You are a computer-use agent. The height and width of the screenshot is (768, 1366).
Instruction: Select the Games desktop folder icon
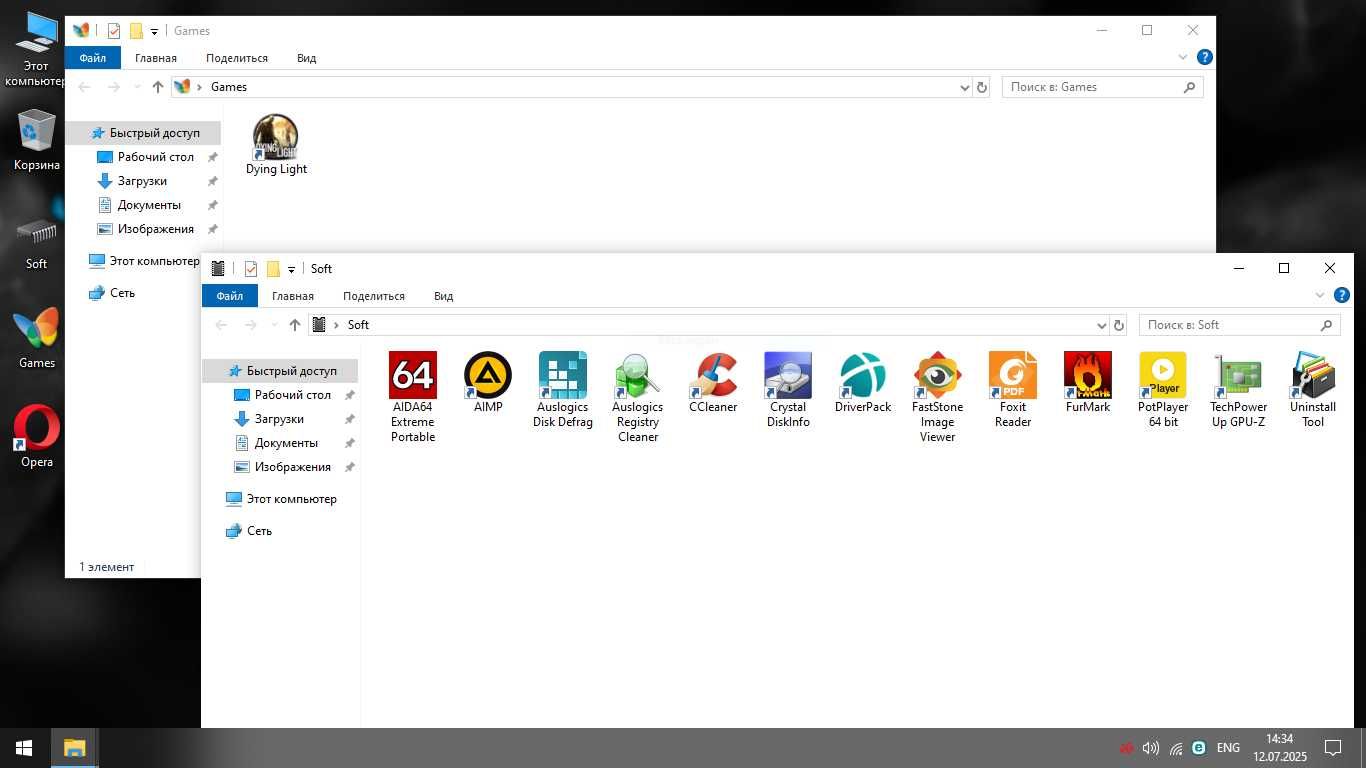pos(37,339)
